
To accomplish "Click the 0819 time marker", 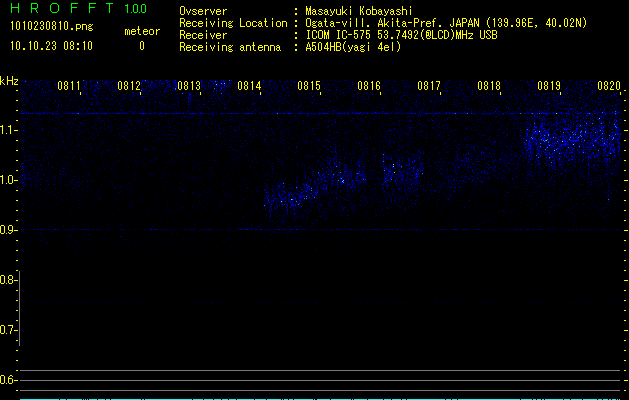I will click(x=549, y=86).
